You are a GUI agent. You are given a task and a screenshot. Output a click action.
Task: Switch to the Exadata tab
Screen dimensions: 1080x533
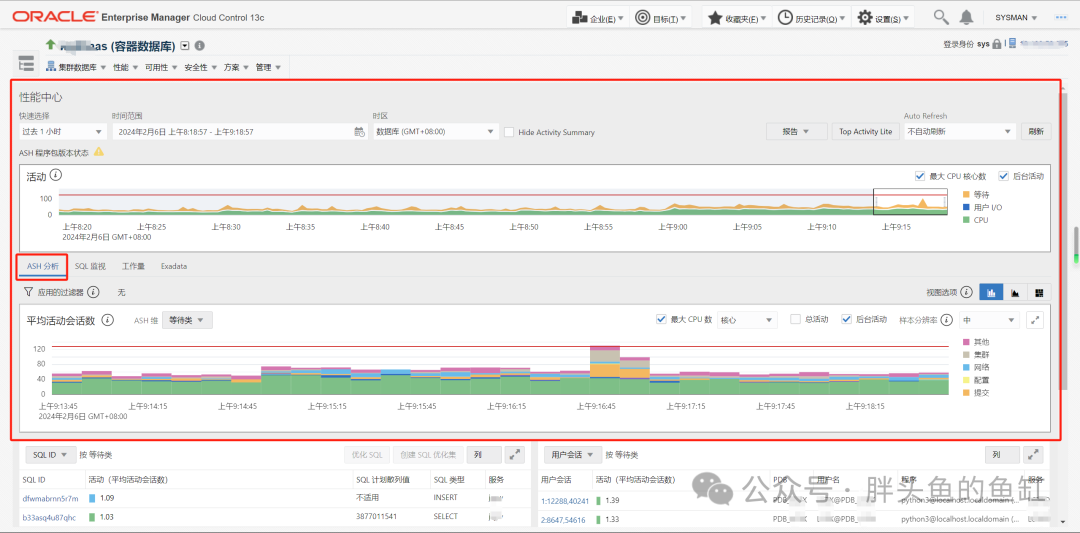174,266
